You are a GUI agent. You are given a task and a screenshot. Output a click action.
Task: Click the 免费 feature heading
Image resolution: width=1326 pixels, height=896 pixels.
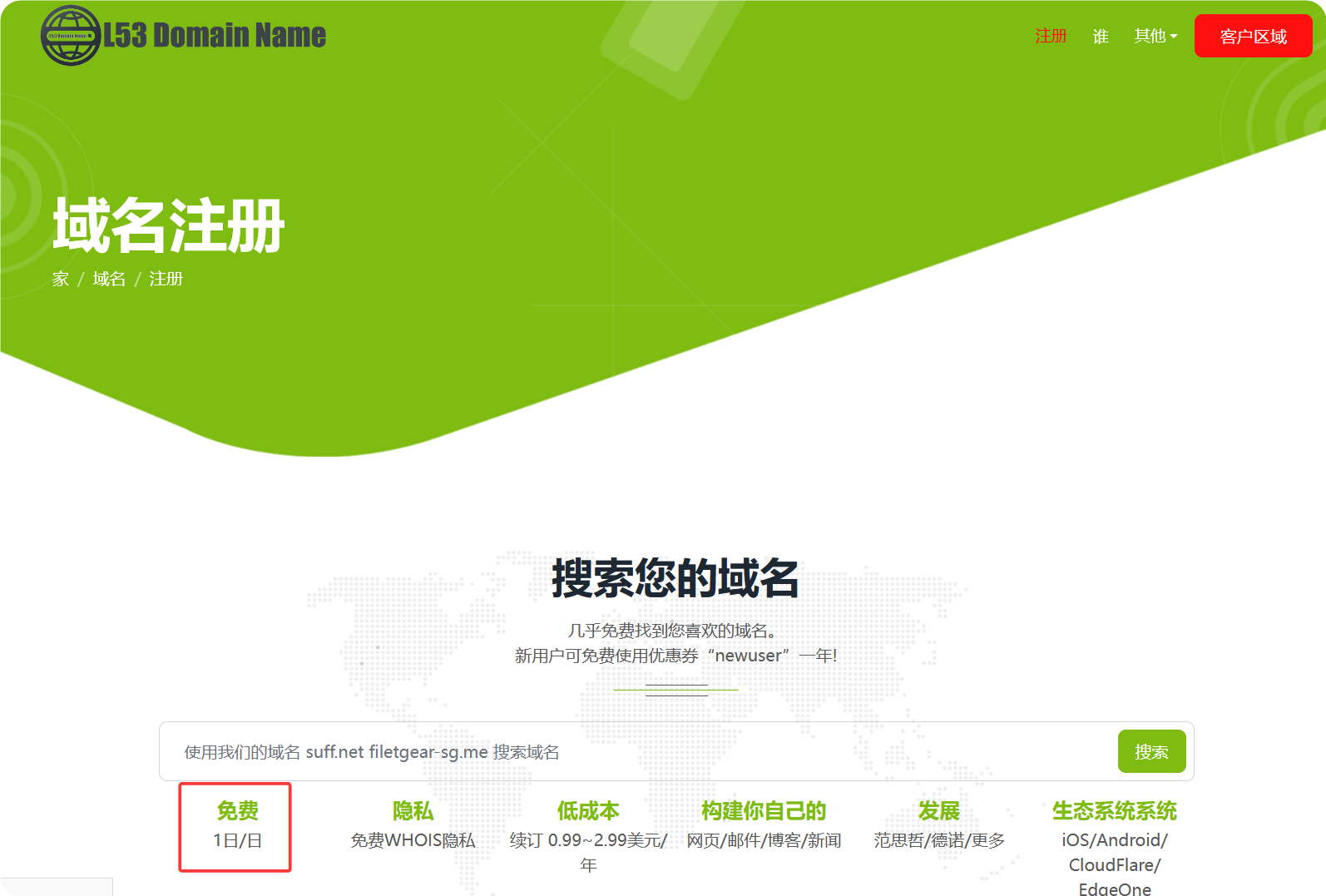[x=237, y=810]
